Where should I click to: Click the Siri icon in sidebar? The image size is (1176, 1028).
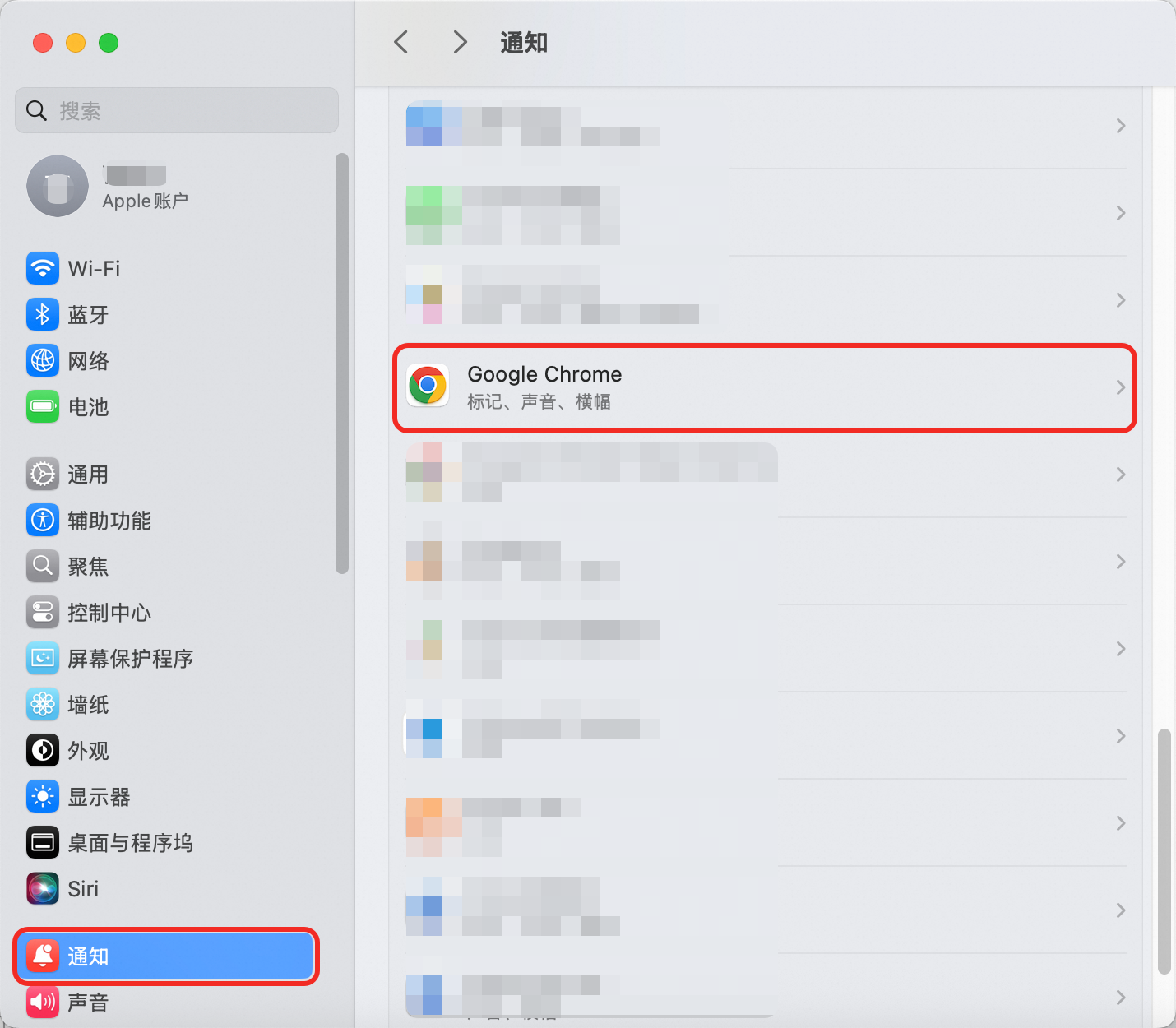tap(43, 889)
